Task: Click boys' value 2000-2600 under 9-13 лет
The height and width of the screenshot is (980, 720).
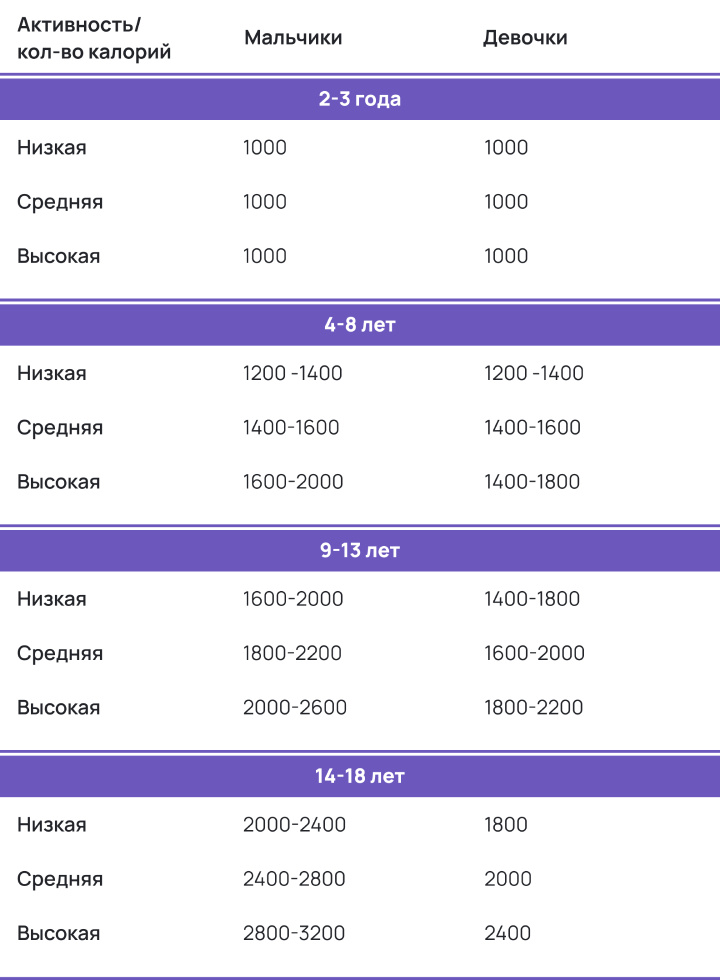Action: [x=295, y=707]
